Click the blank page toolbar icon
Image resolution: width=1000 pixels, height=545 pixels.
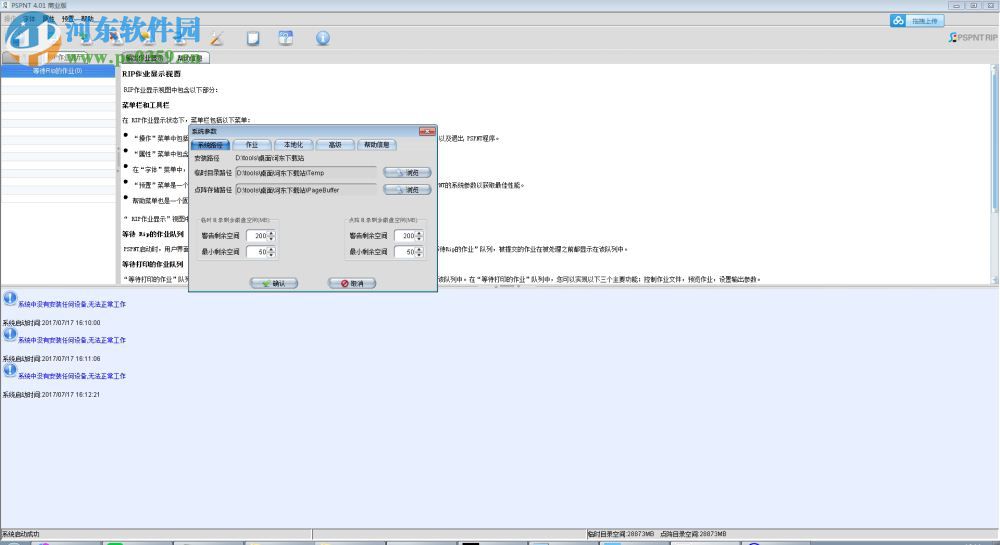tap(253, 38)
